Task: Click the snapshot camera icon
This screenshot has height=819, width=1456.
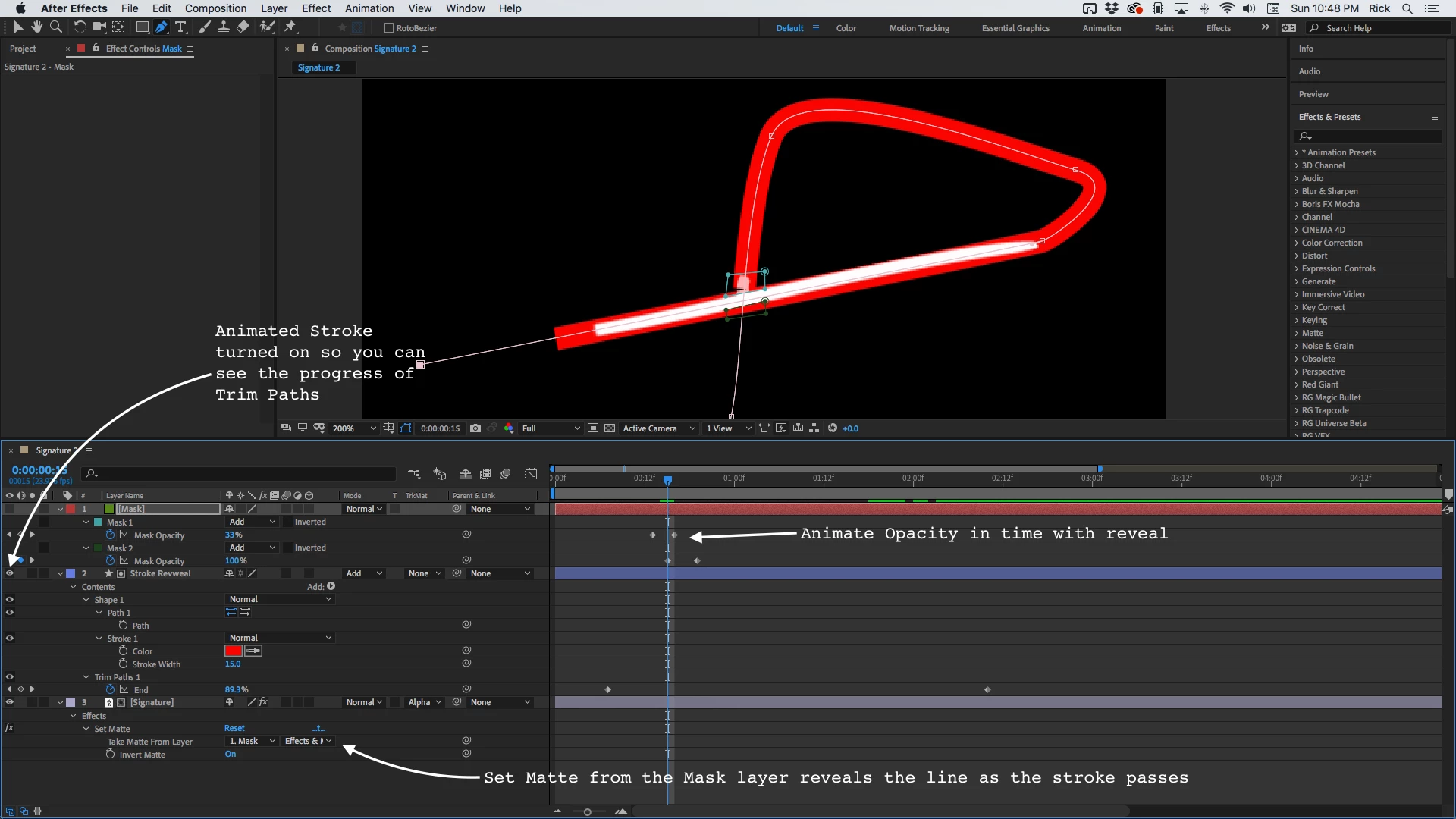Action: 475,428
